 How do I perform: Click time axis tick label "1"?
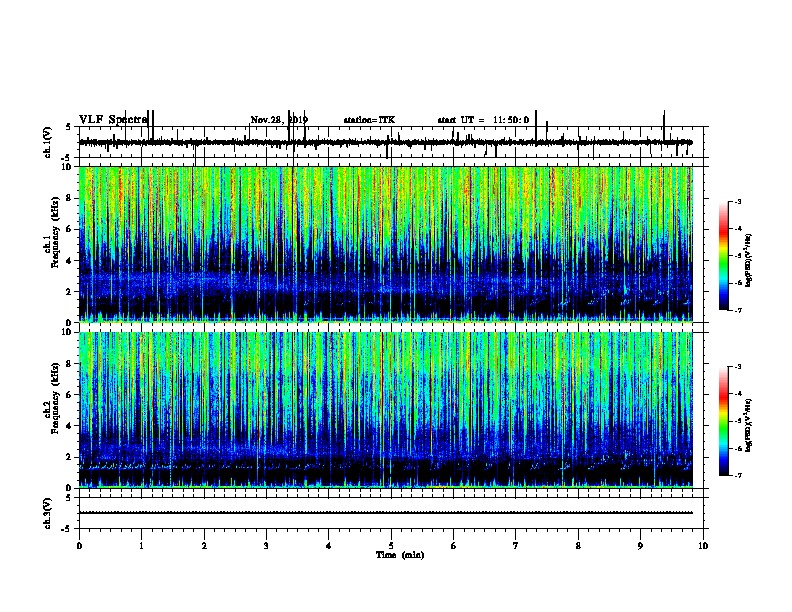click(x=142, y=546)
